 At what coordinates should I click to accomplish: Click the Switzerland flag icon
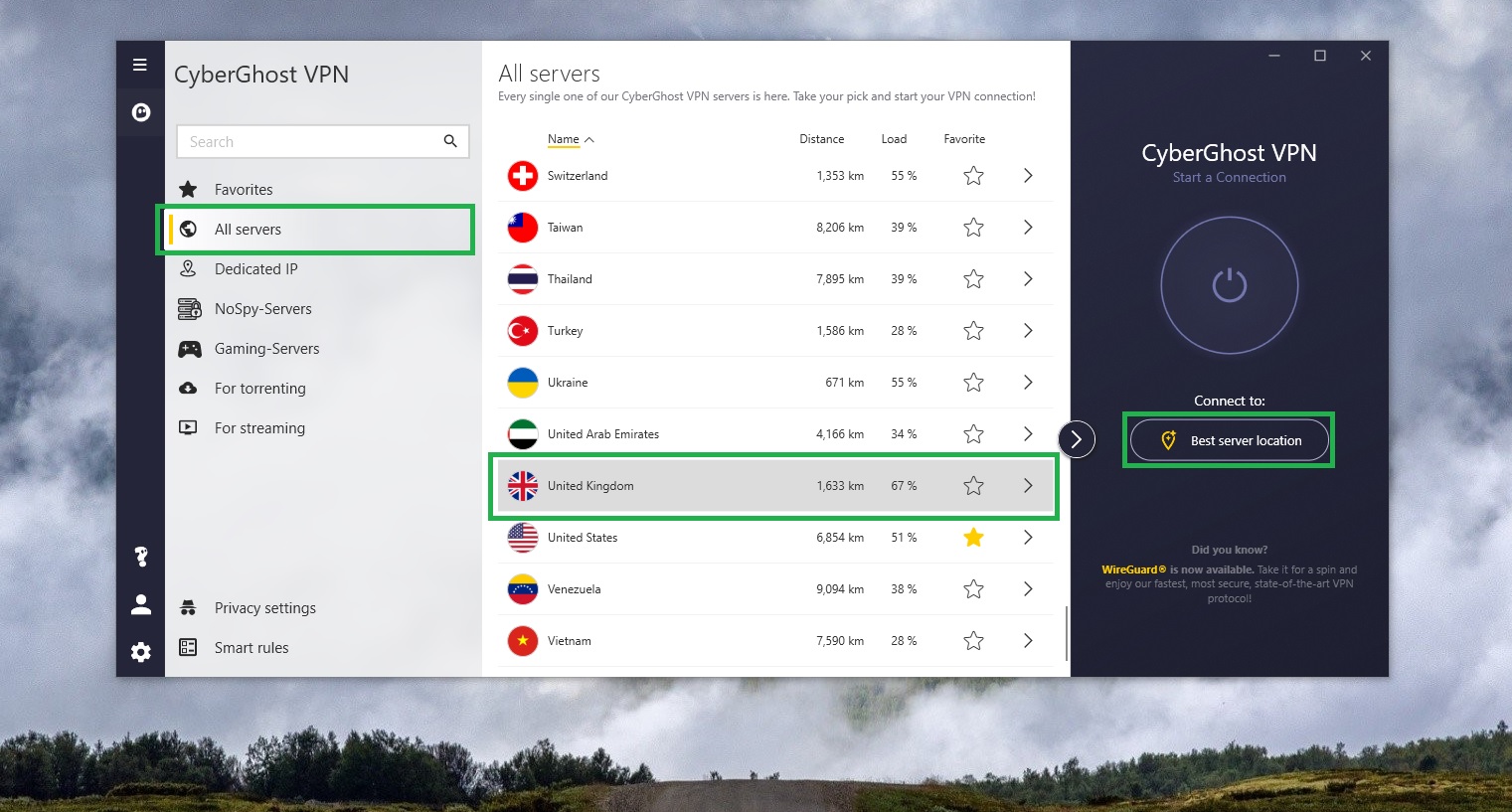point(523,176)
